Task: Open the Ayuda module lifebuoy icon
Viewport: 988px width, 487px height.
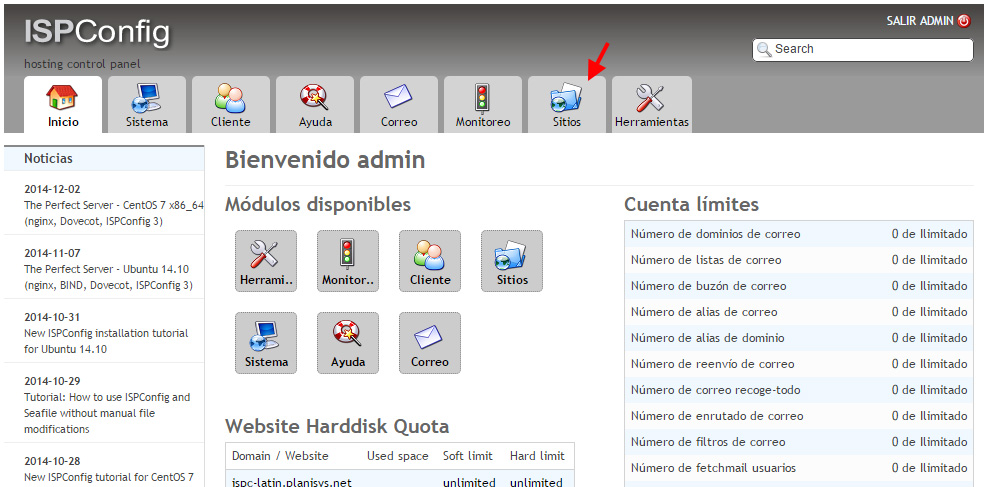Action: (x=348, y=343)
